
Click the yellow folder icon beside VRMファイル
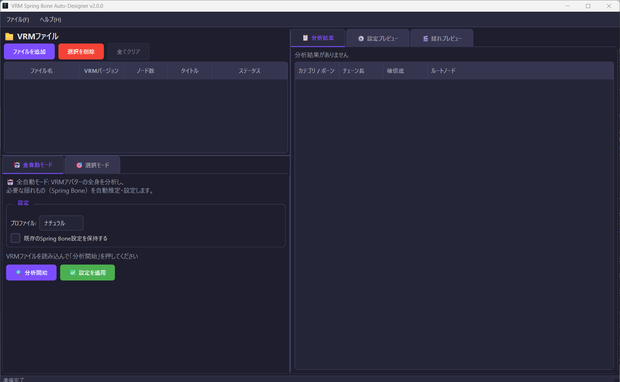click(x=9, y=37)
